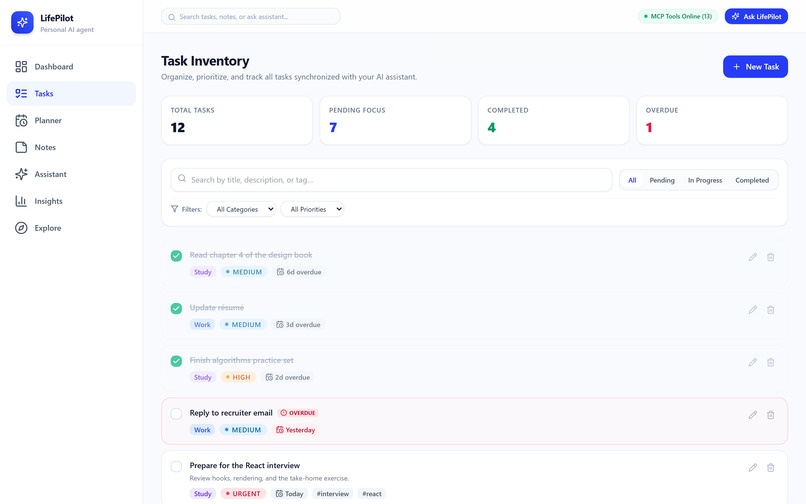Select the All status filter tab
Image resolution: width=806 pixels, height=504 pixels.
click(632, 180)
